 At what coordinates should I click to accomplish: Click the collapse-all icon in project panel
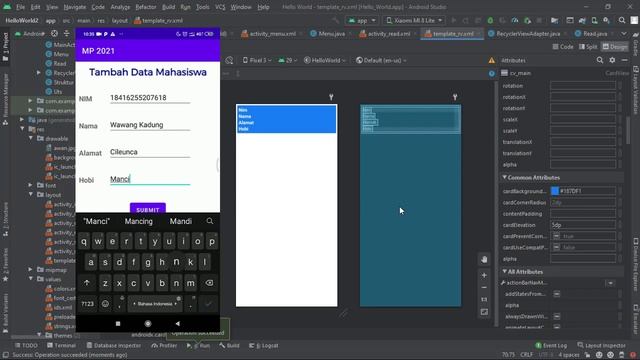(67, 33)
